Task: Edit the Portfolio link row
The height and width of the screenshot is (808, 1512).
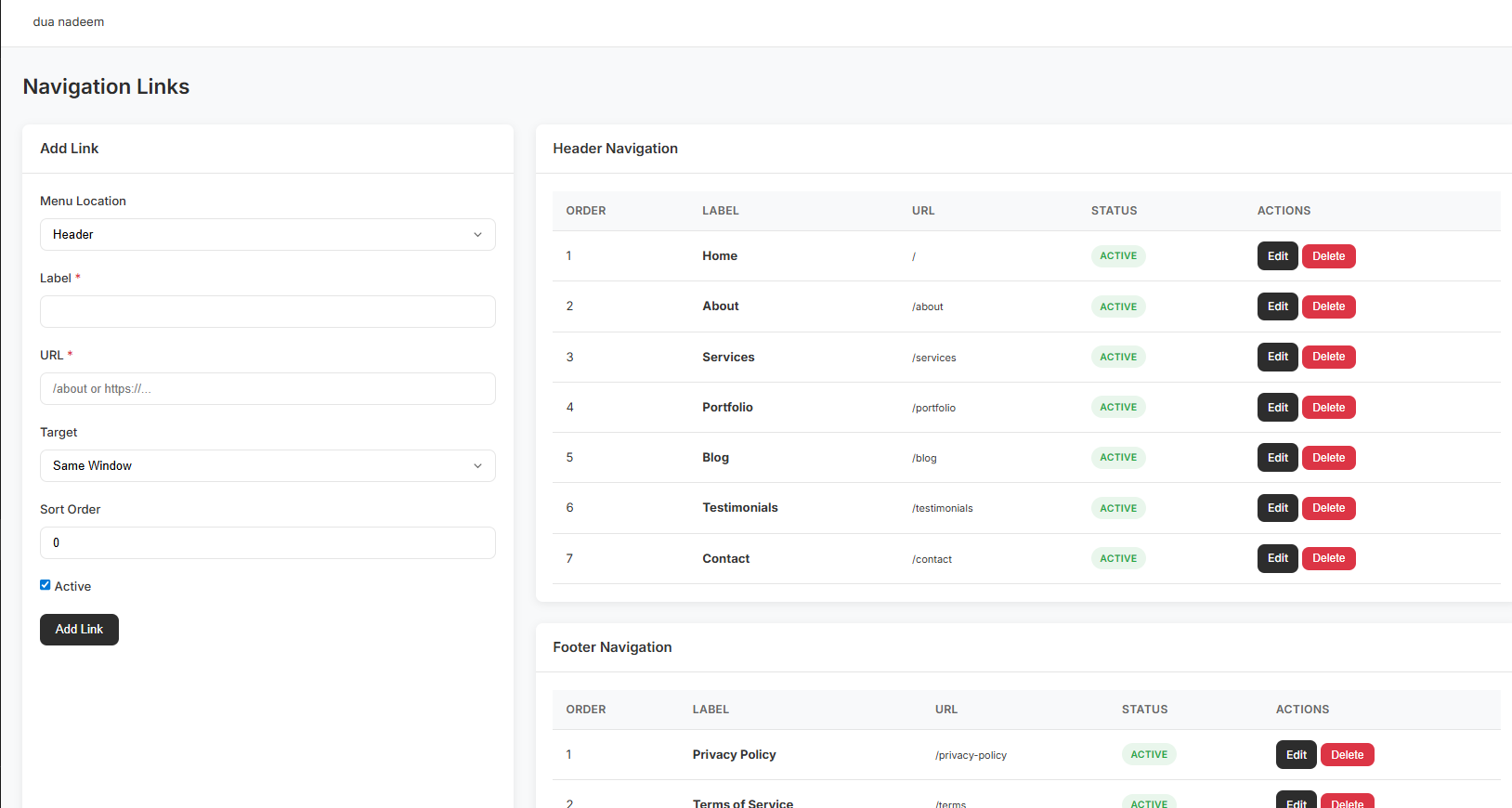Action: click(x=1277, y=408)
